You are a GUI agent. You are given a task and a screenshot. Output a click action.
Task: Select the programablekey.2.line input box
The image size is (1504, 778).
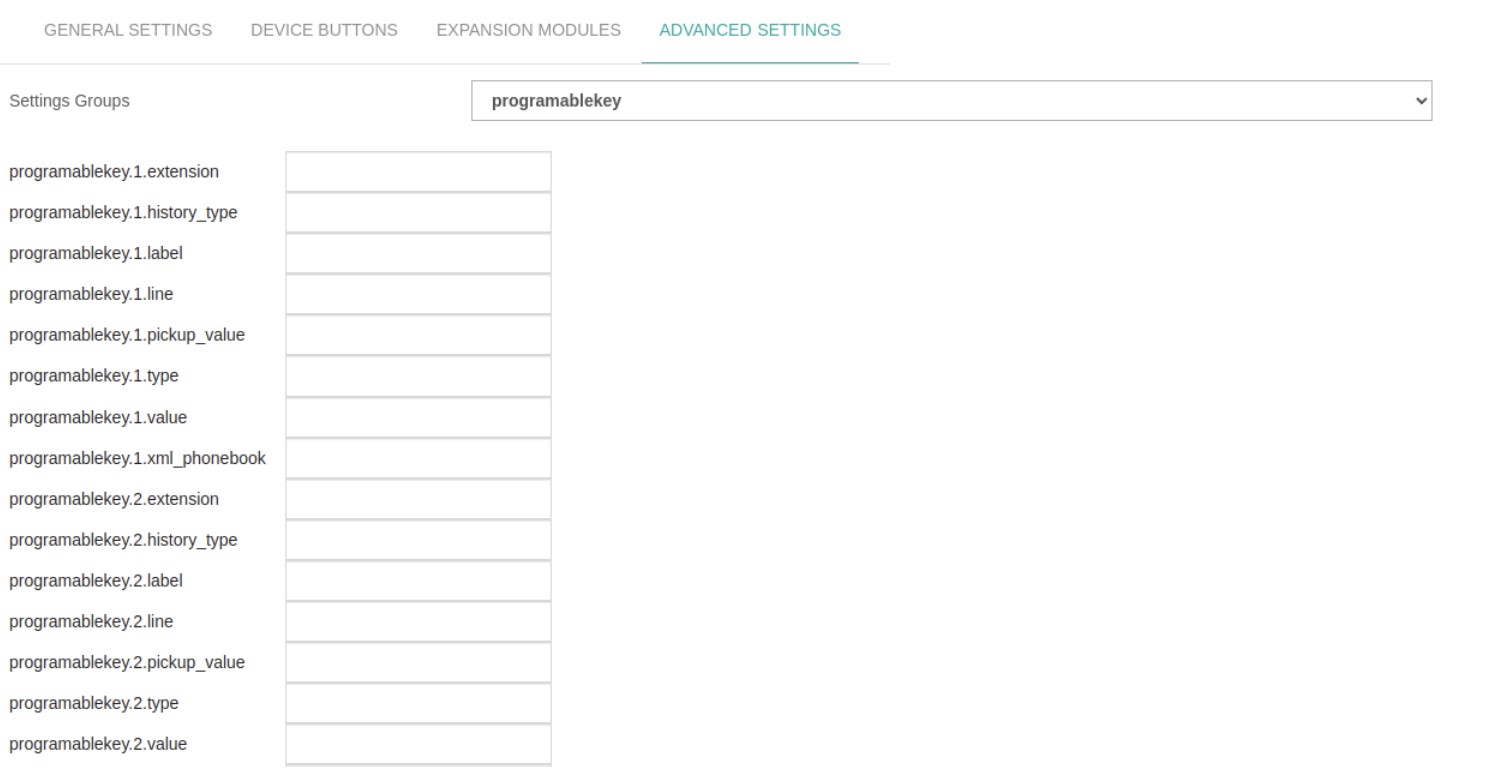[418, 622]
